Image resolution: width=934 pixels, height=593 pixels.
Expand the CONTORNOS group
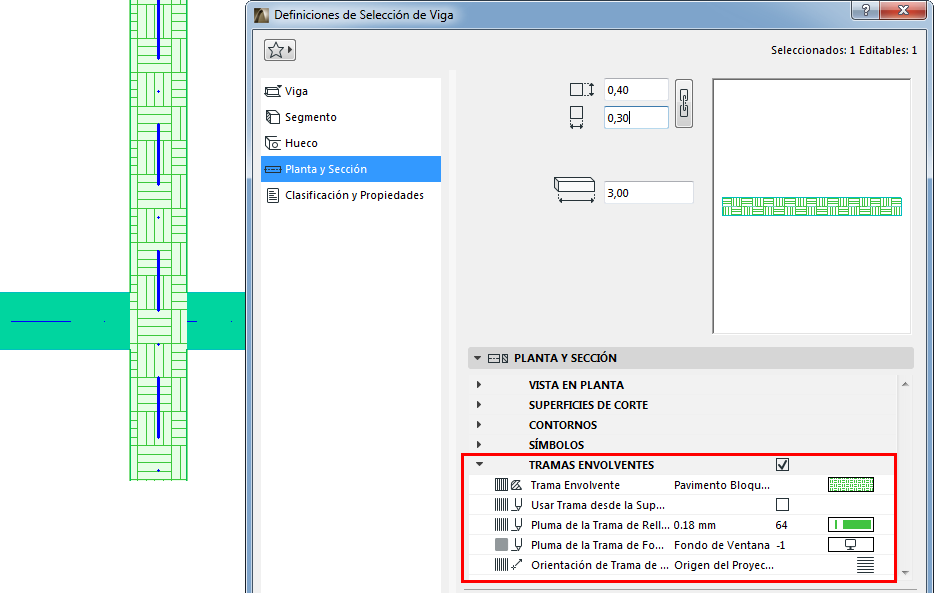coord(479,425)
